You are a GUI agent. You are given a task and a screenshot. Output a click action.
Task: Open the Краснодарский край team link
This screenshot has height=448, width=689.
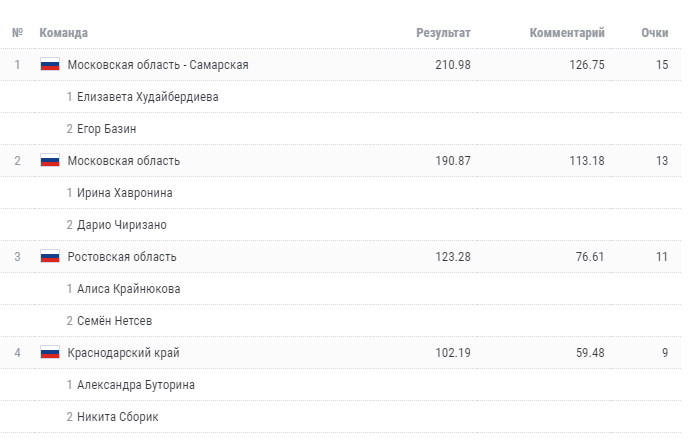click(123, 353)
